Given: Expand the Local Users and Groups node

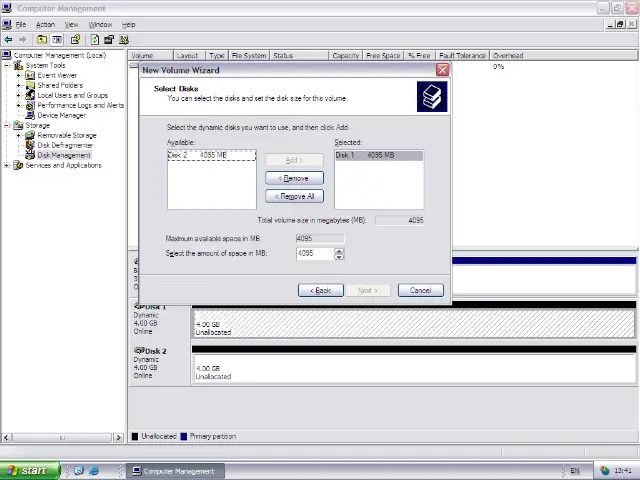Looking at the screenshot, I should tap(18, 95).
